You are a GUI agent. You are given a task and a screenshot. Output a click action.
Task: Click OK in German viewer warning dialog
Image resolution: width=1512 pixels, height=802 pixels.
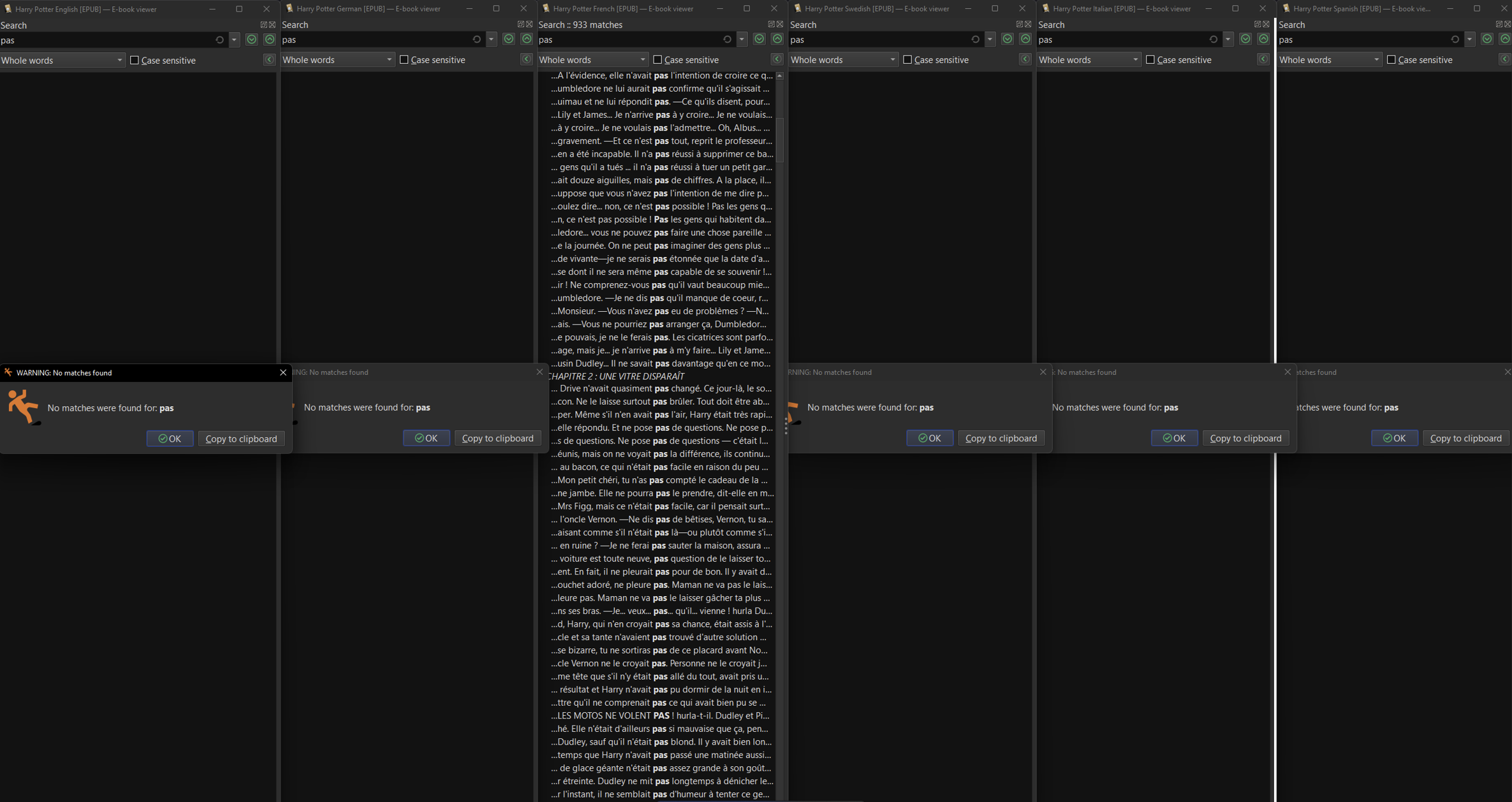(426, 438)
